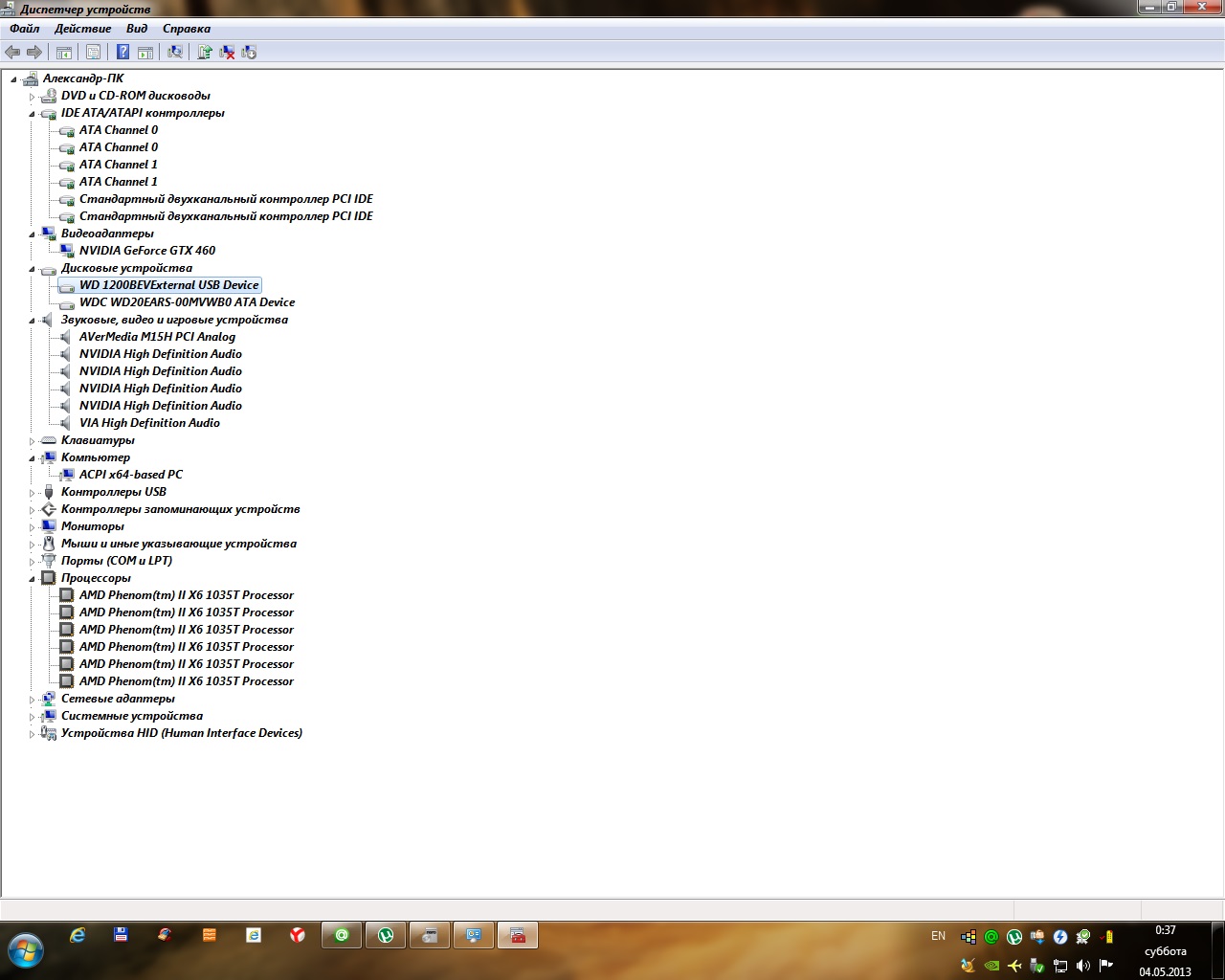Select WD 1200BEVExternal USB Device
Viewport: 1225px width, 980px height.
pos(169,285)
